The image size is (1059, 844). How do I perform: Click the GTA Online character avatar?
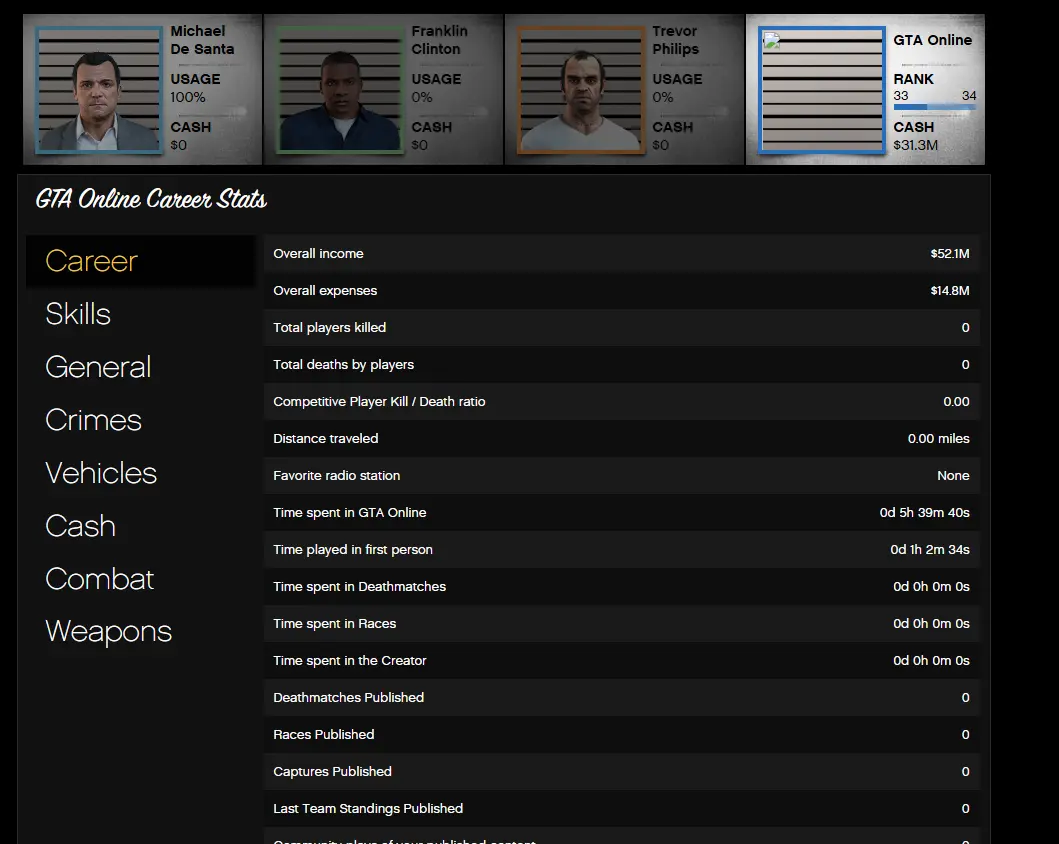click(x=822, y=90)
